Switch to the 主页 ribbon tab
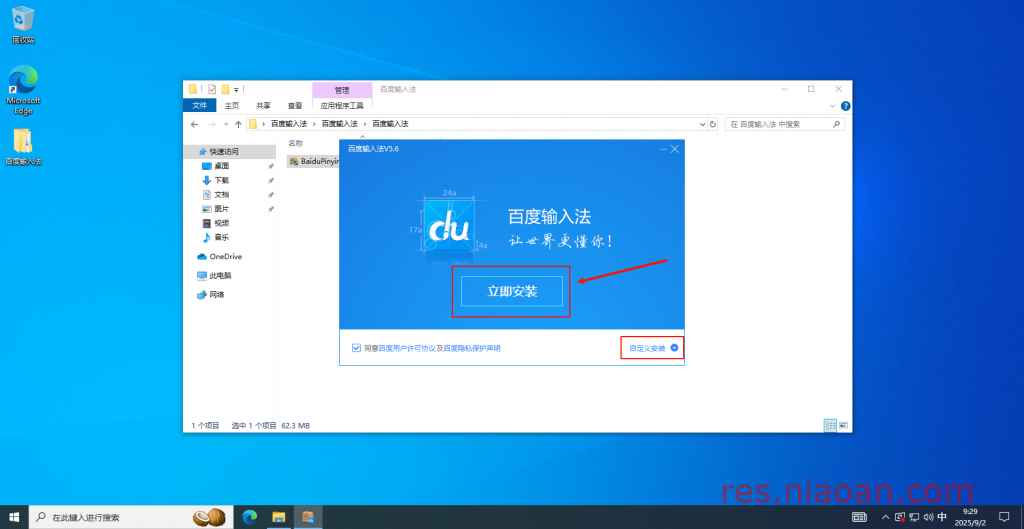Image resolution: width=1024 pixels, height=529 pixels. tap(232, 105)
